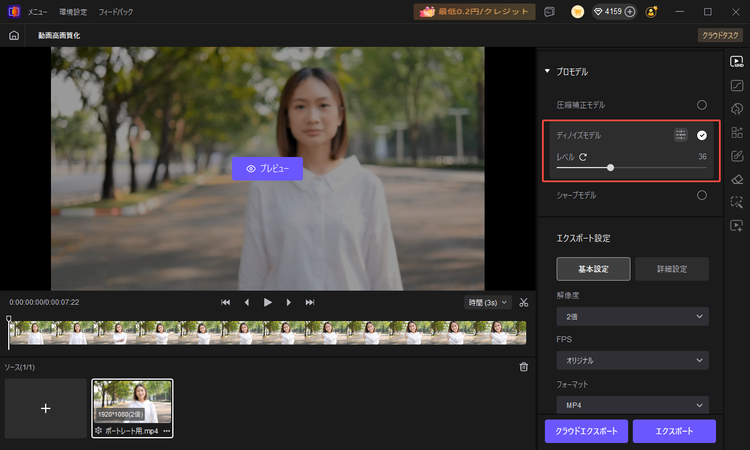Select the 動画高画質化 tab
The height and width of the screenshot is (450, 750).
coord(59,35)
